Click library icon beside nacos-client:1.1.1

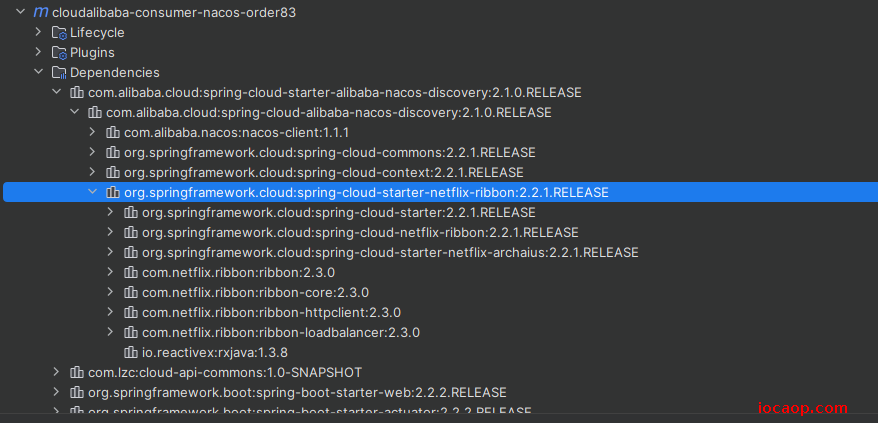click(113, 133)
